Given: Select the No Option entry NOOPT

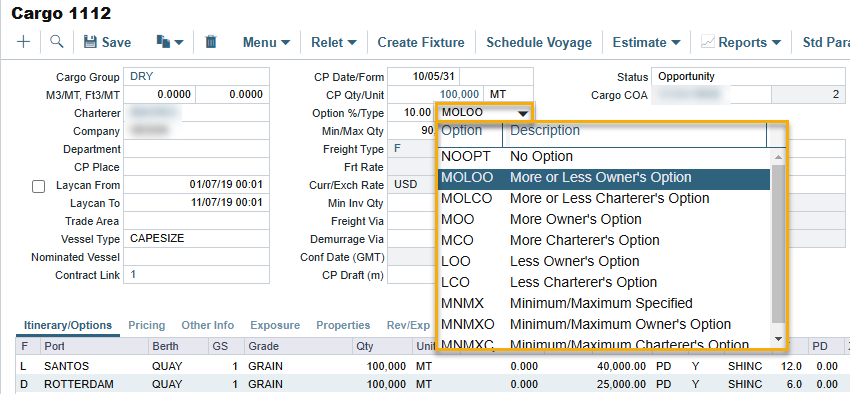Looking at the screenshot, I should click(x=604, y=157).
